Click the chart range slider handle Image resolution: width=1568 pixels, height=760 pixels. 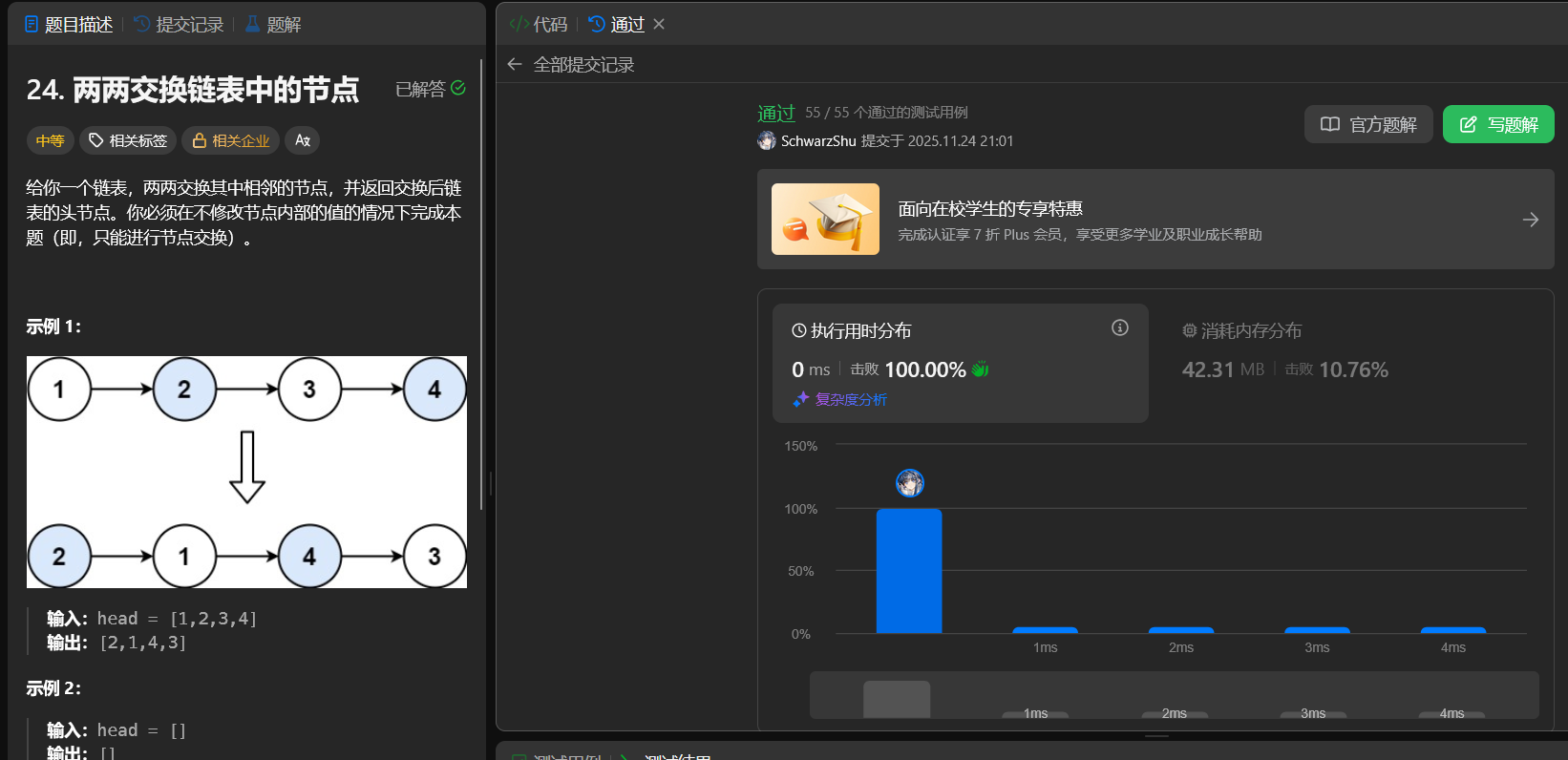pos(897,699)
